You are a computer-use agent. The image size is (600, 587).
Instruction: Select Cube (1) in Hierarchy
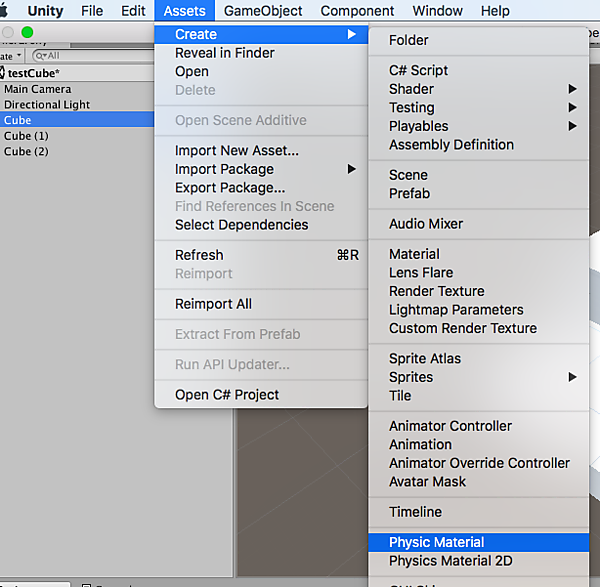tap(77, 136)
